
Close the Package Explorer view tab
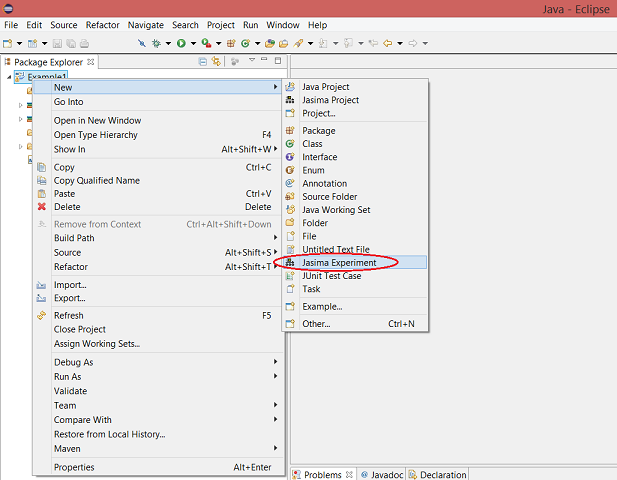[x=91, y=62]
